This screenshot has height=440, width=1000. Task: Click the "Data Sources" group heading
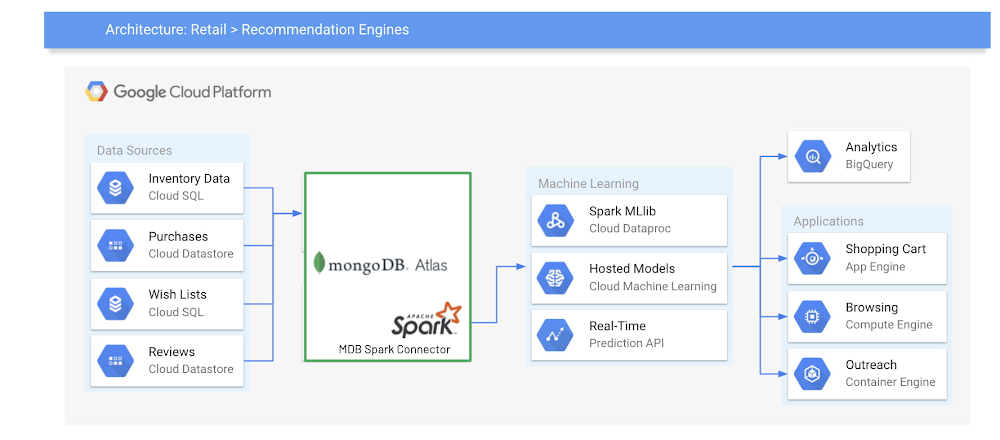(x=135, y=151)
